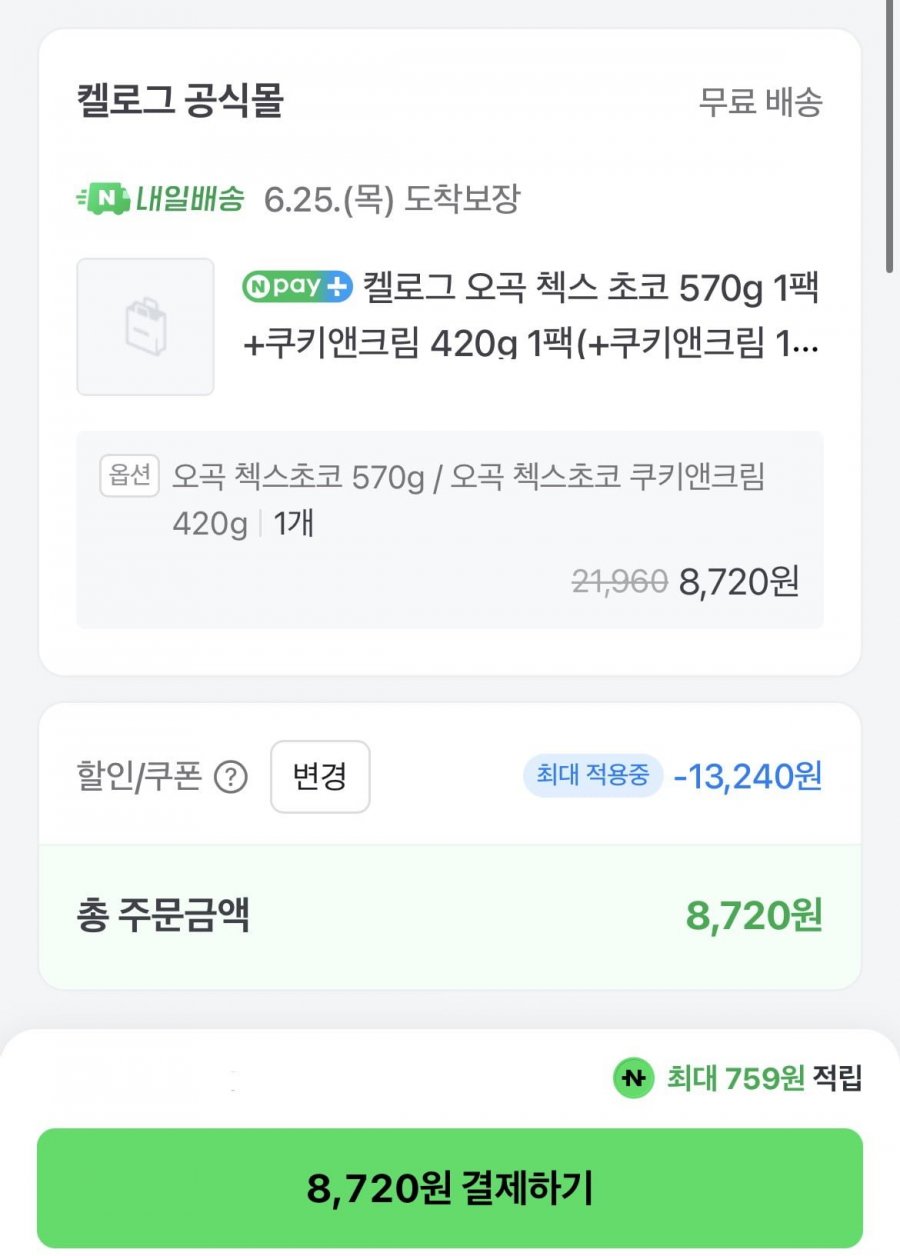Click the 6.25.(목) 도착보장 arrival text
The height and width of the screenshot is (1256, 900).
(392, 199)
